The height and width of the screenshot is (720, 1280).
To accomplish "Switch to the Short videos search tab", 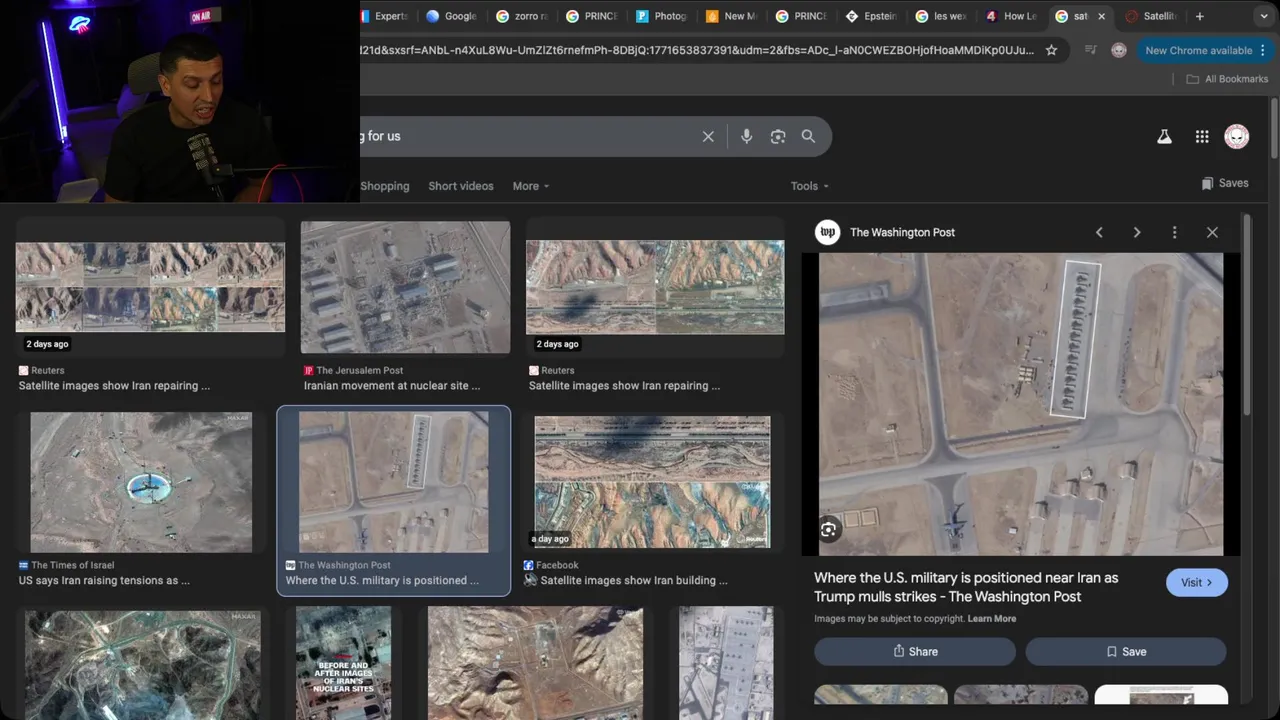I will (461, 186).
